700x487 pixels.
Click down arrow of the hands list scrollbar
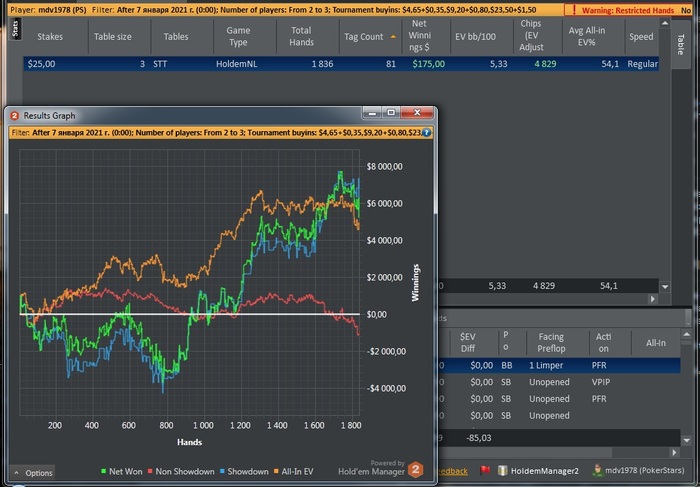pyautogui.click(x=687, y=441)
